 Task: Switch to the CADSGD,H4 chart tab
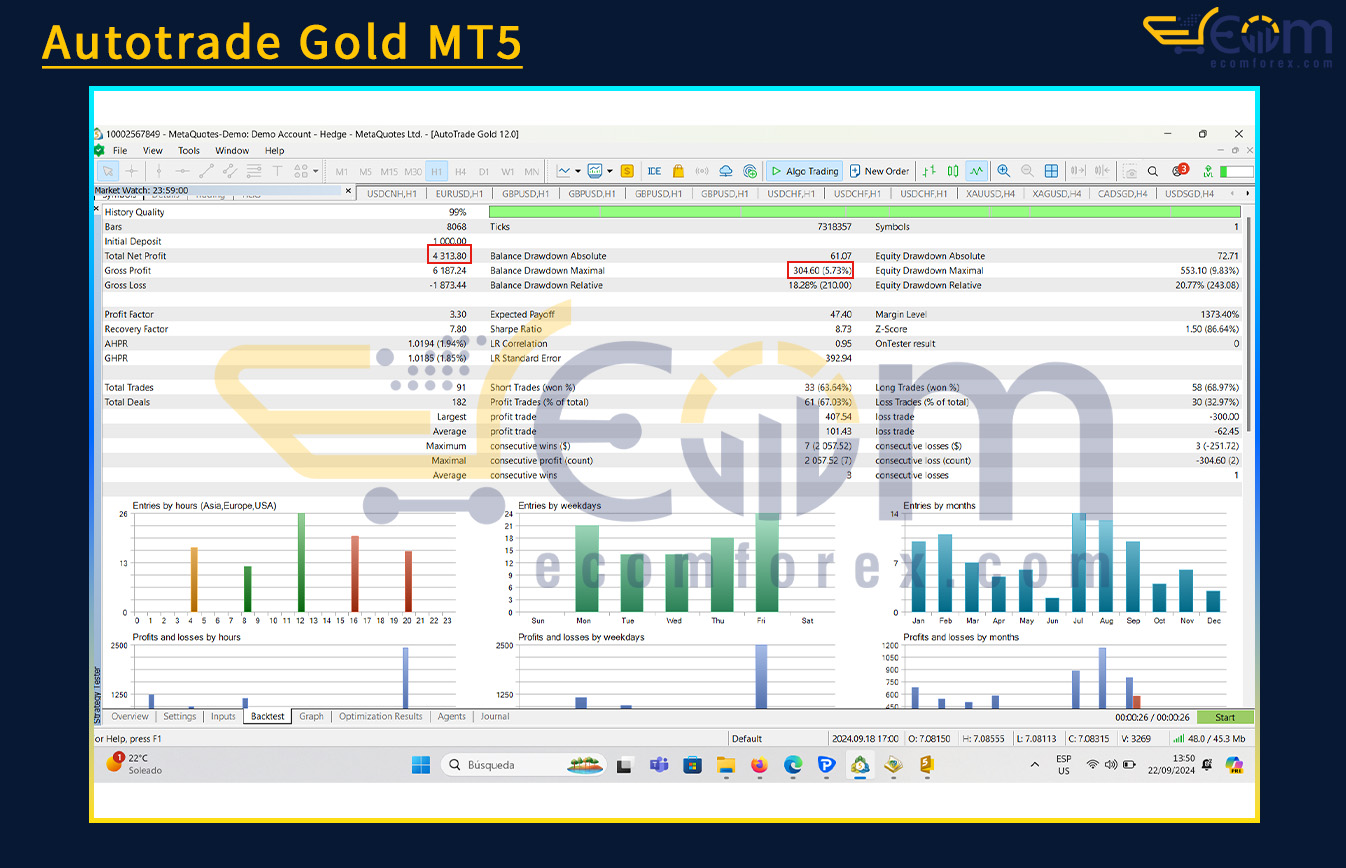[x=1123, y=194]
